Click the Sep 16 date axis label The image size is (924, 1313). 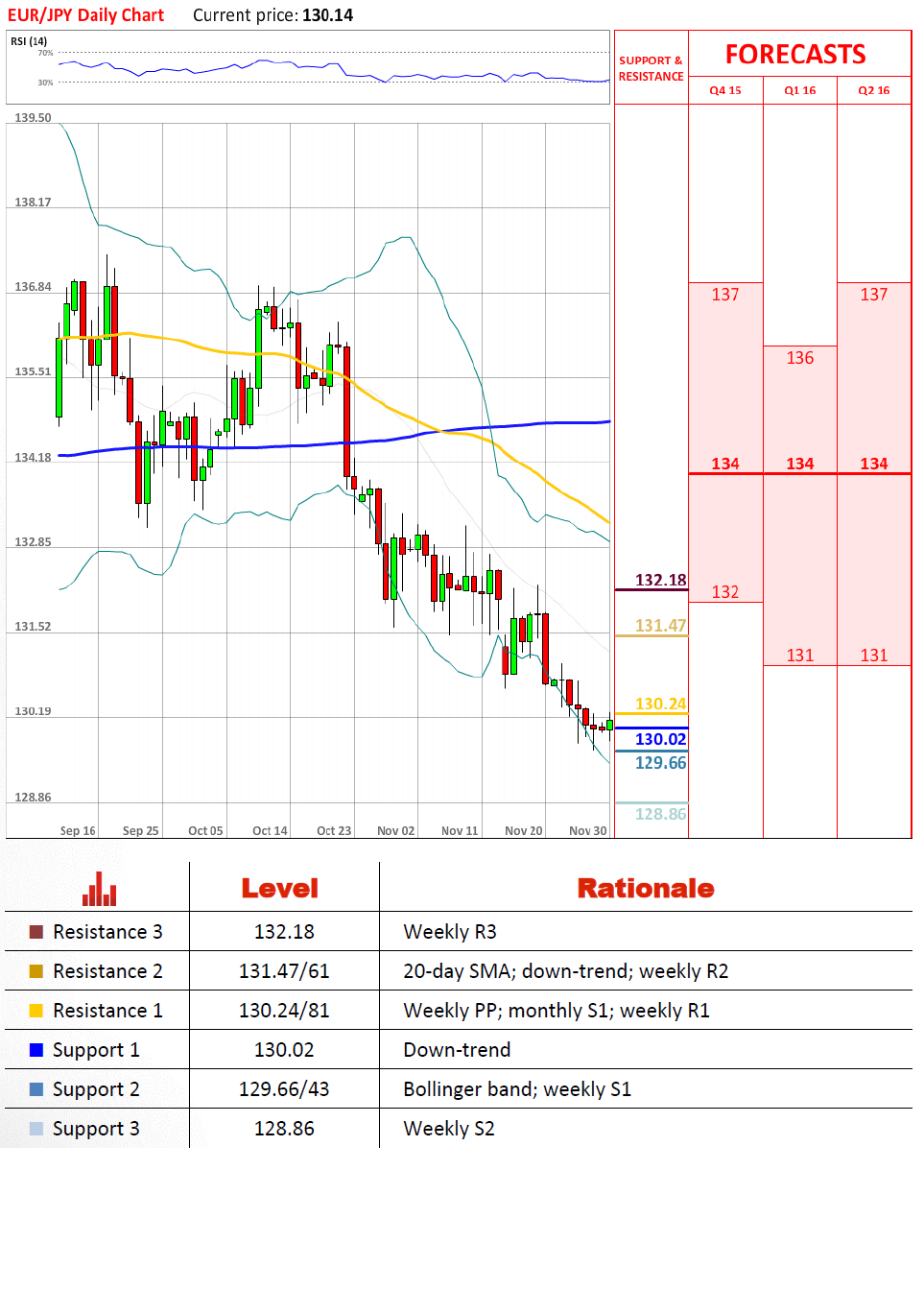[78, 831]
